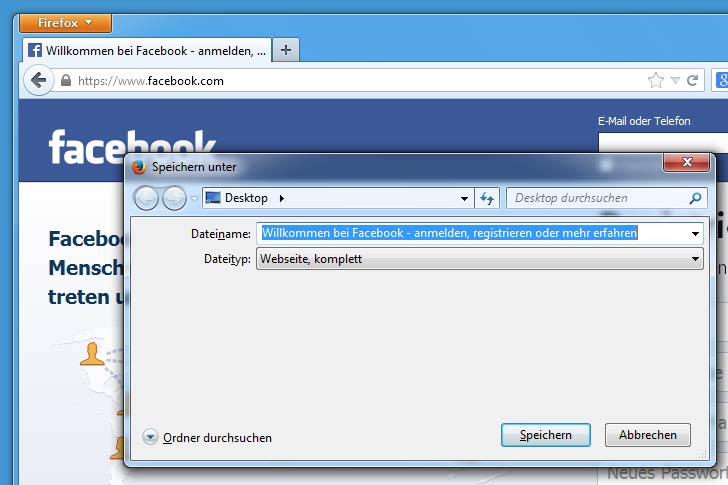The image size is (728, 485).
Task: Open recent locations arrow beside navigation buttons
Action: pos(194,199)
